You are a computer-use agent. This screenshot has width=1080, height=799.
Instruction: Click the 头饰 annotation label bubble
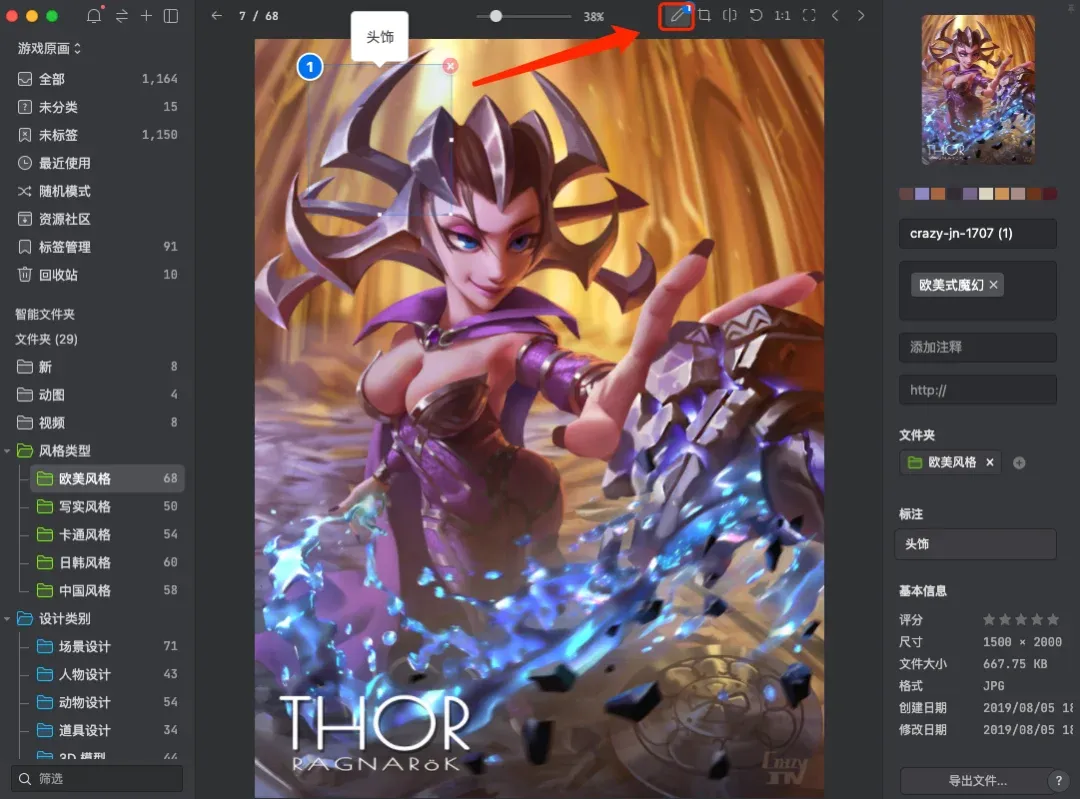[380, 37]
